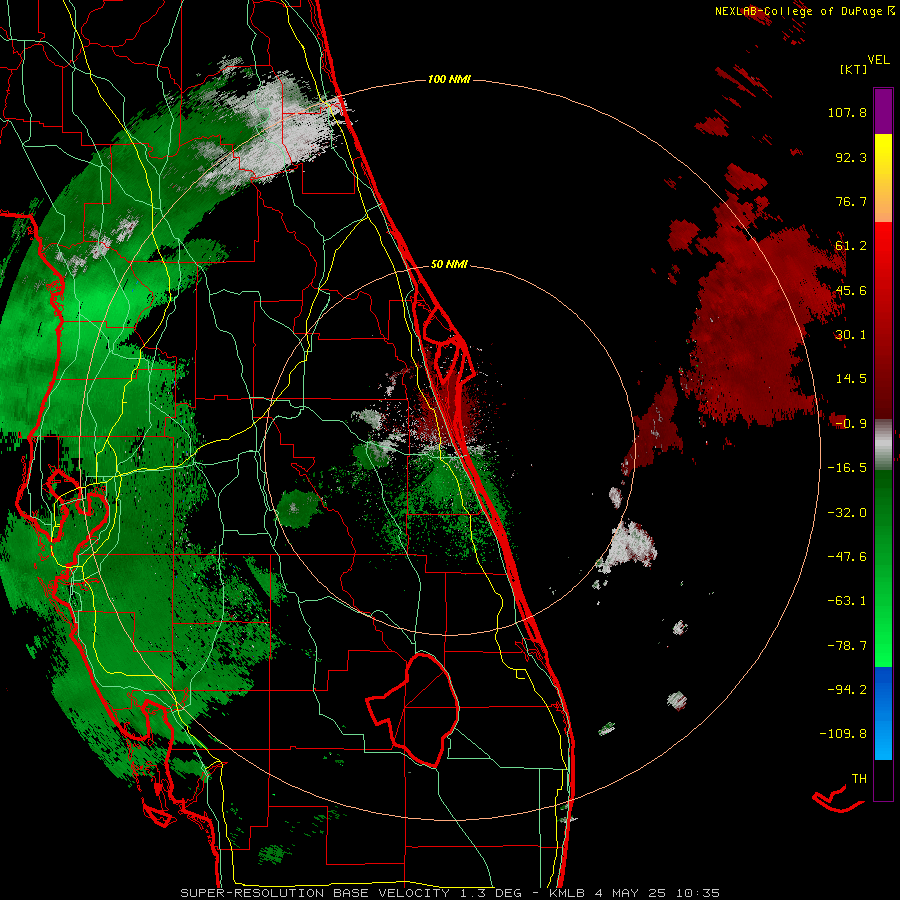Select the -16.5 value on the velocity scale

(x=847, y=468)
